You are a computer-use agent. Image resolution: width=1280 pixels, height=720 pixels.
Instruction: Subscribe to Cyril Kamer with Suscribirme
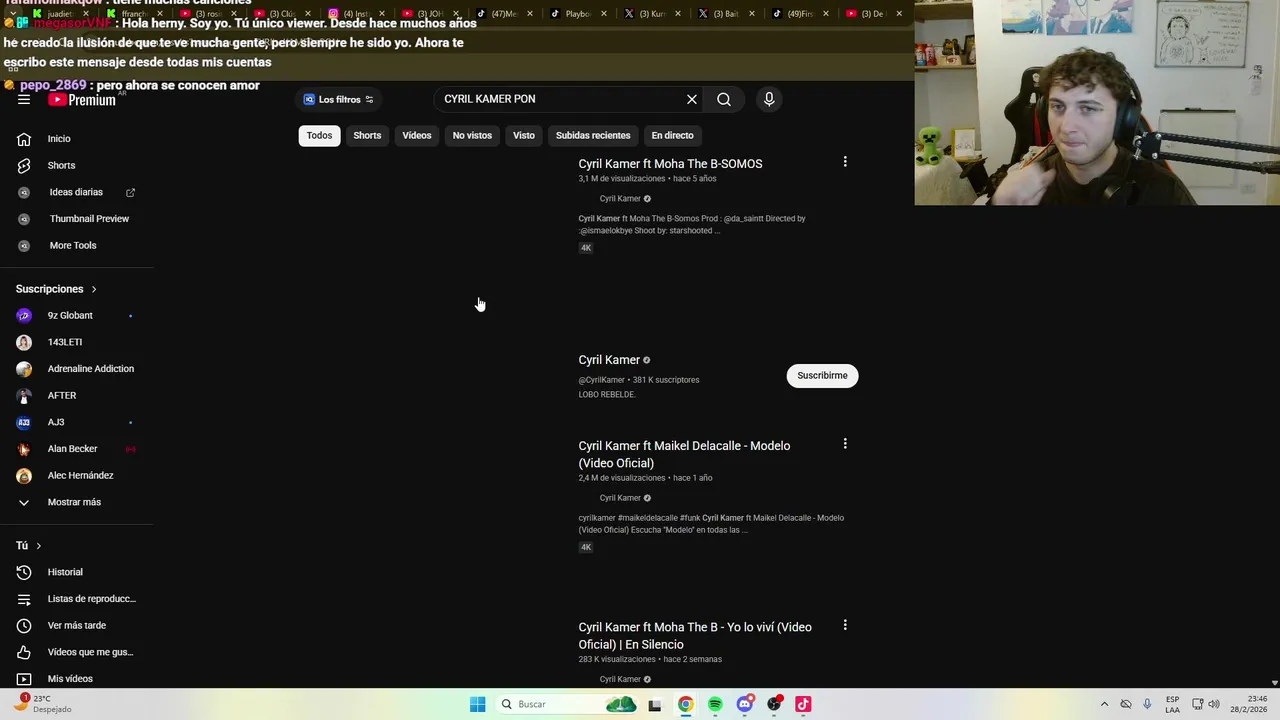822,376
